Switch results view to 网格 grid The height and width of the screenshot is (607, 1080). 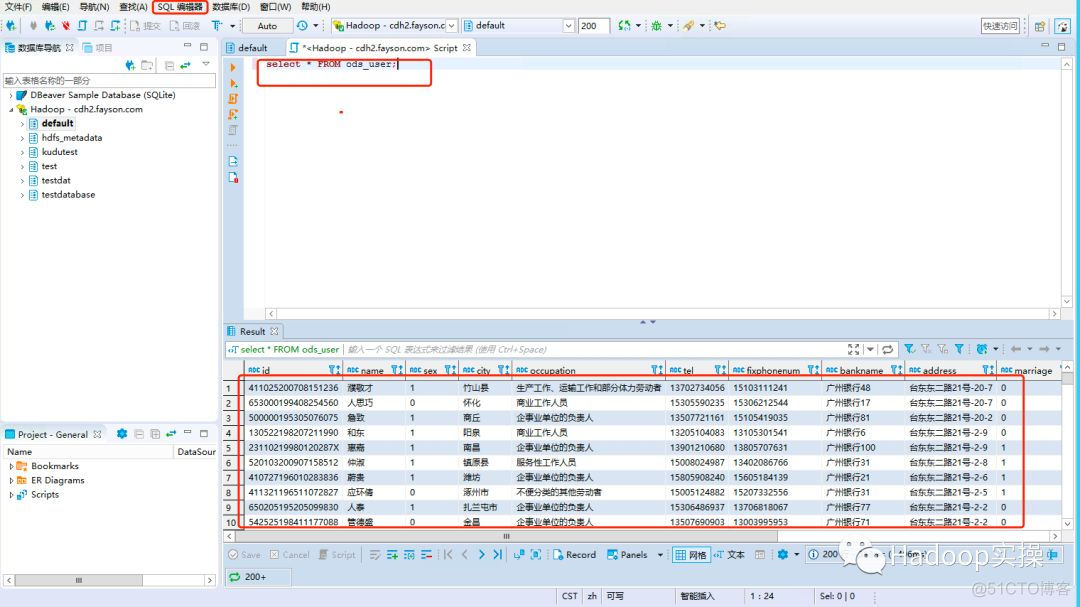691,555
